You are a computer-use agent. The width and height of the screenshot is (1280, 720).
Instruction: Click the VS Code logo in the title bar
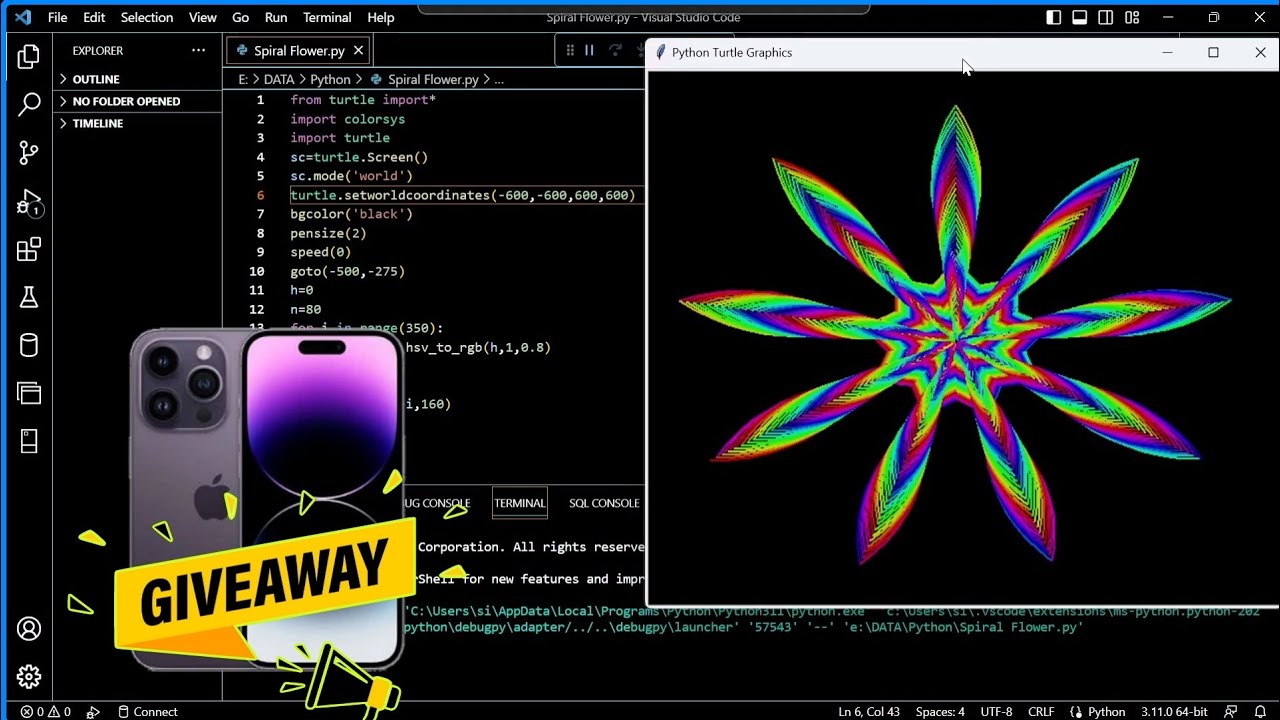pos(23,17)
